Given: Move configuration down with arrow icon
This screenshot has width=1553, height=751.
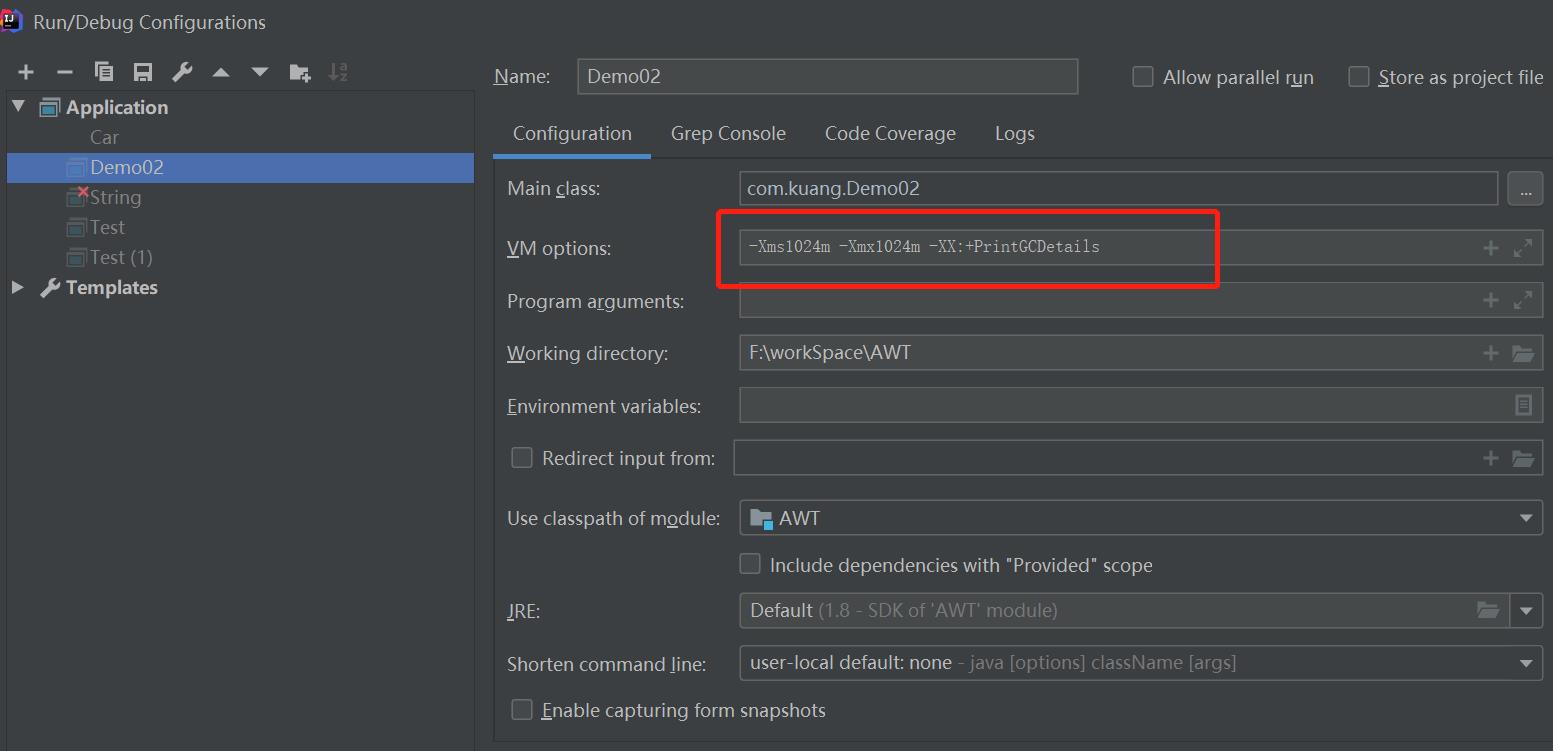Looking at the screenshot, I should pos(260,72).
